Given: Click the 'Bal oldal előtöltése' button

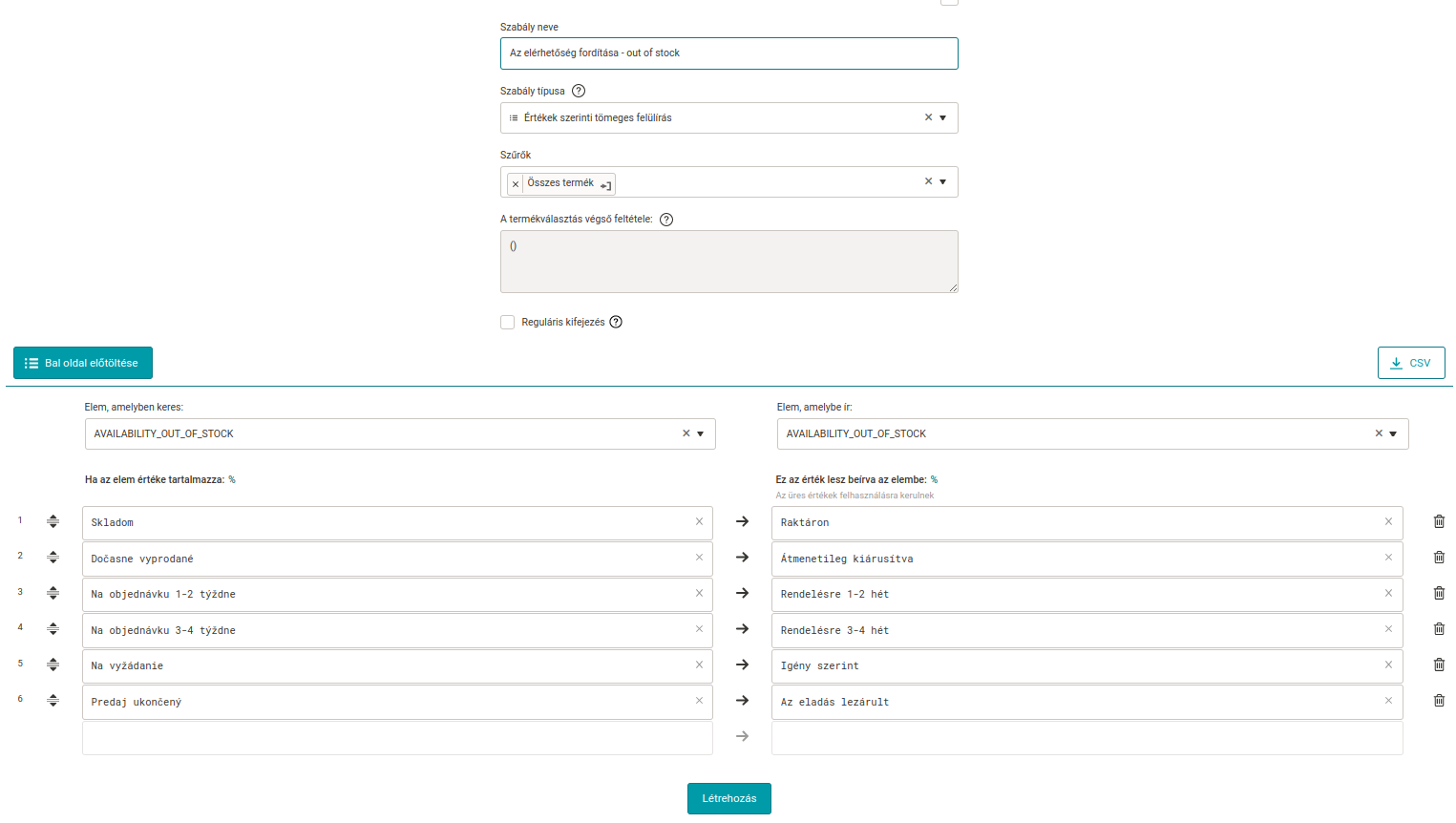Looking at the screenshot, I should 83,363.
